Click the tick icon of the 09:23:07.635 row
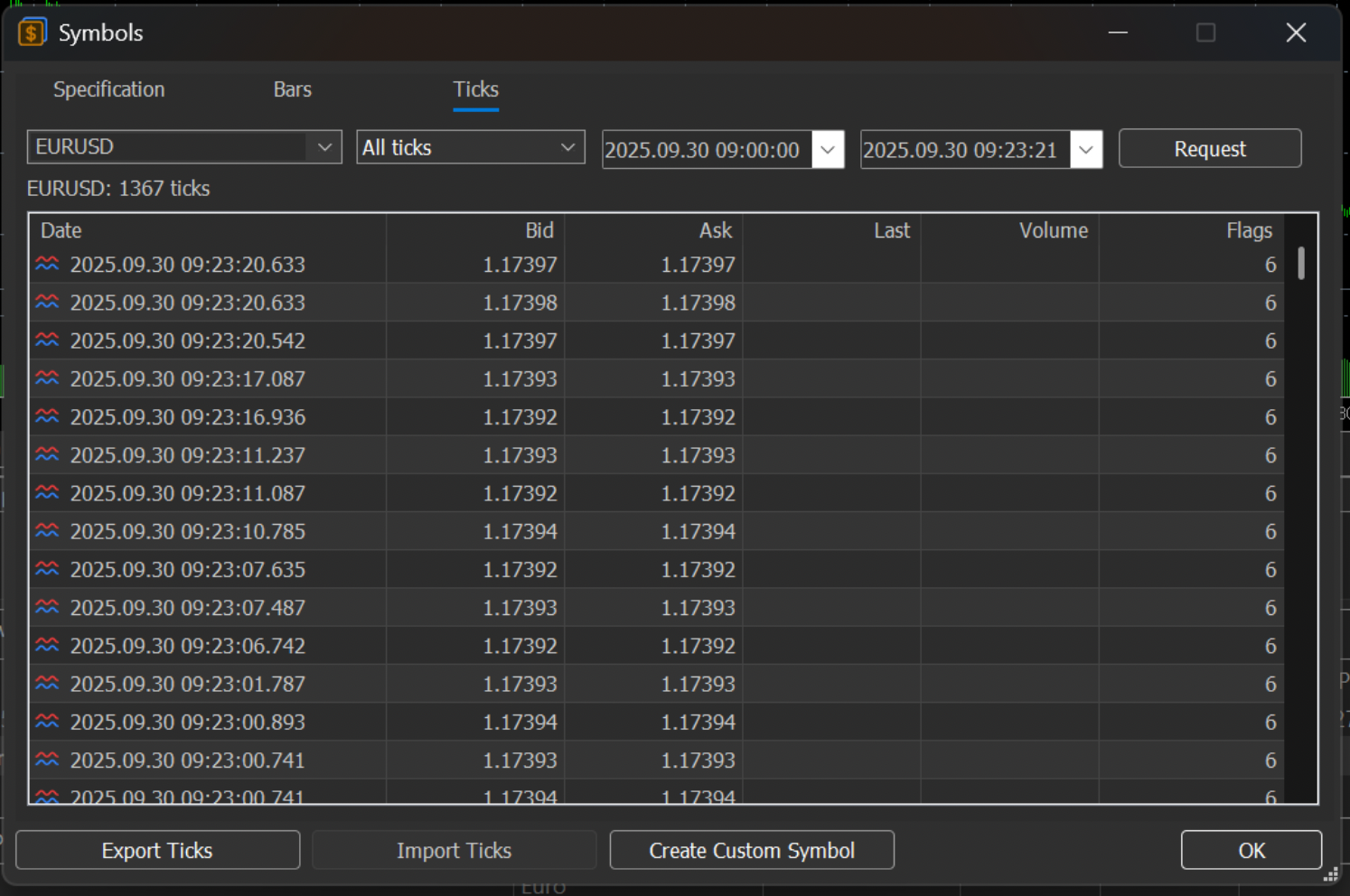This screenshot has width=1350, height=896. tap(47, 569)
